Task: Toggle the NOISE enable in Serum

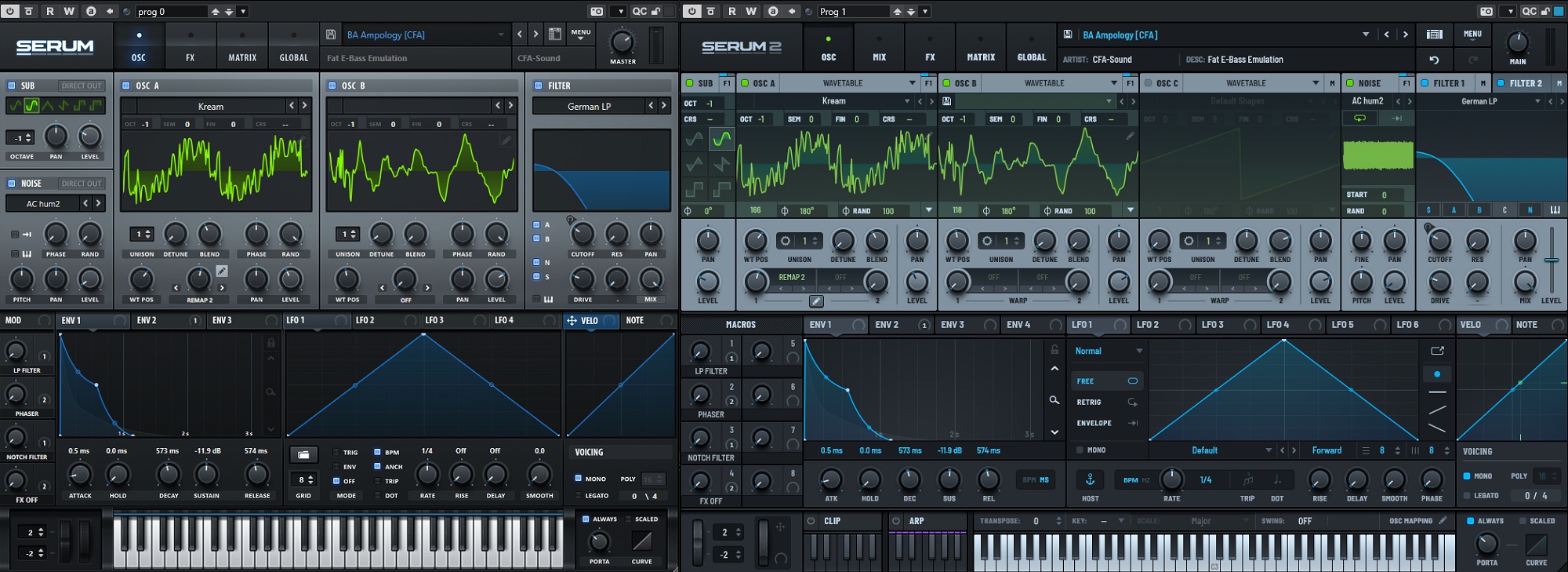Action: [x=11, y=184]
